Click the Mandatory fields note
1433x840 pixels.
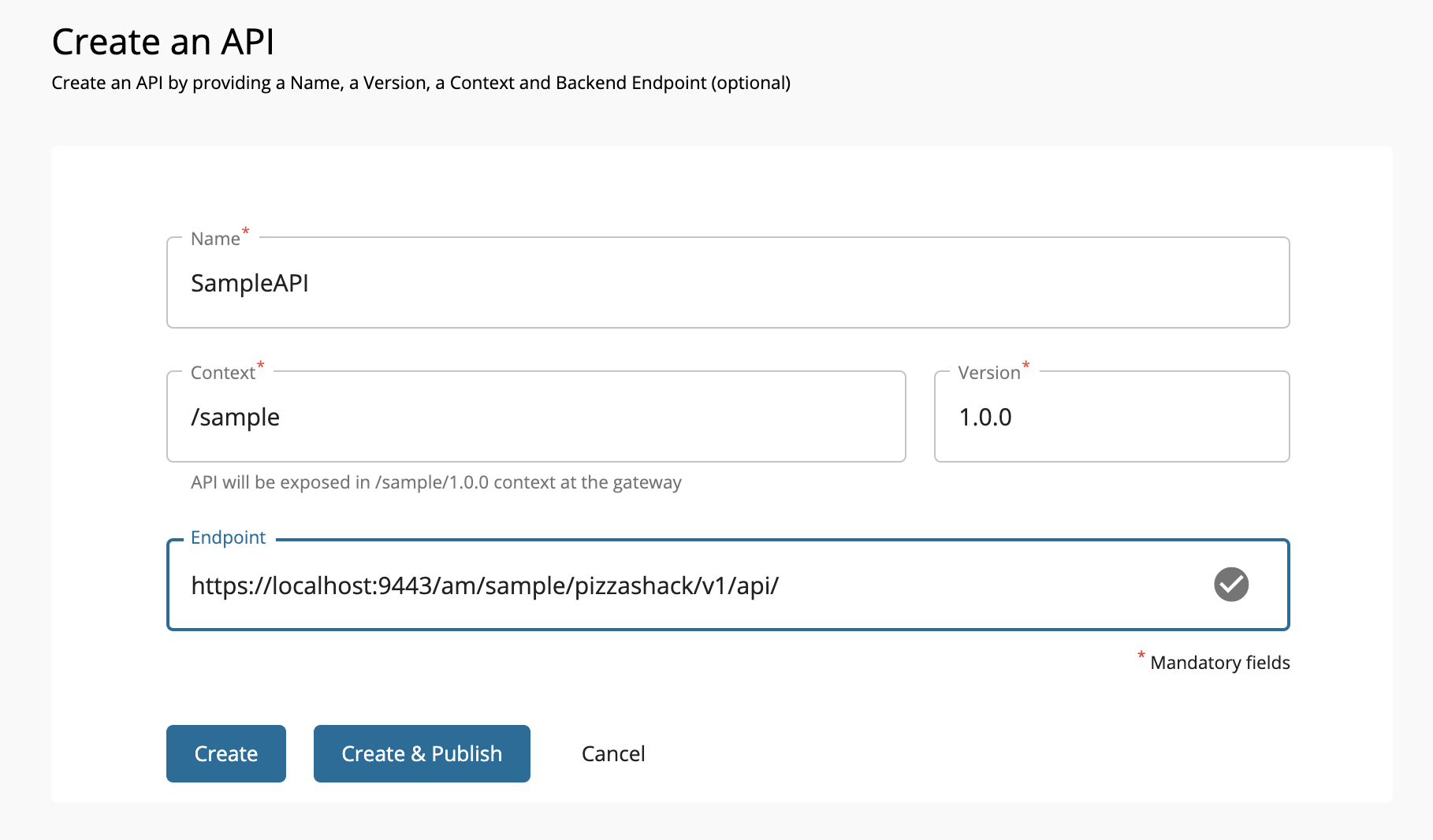pyautogui.click(x=1219, y=662)
